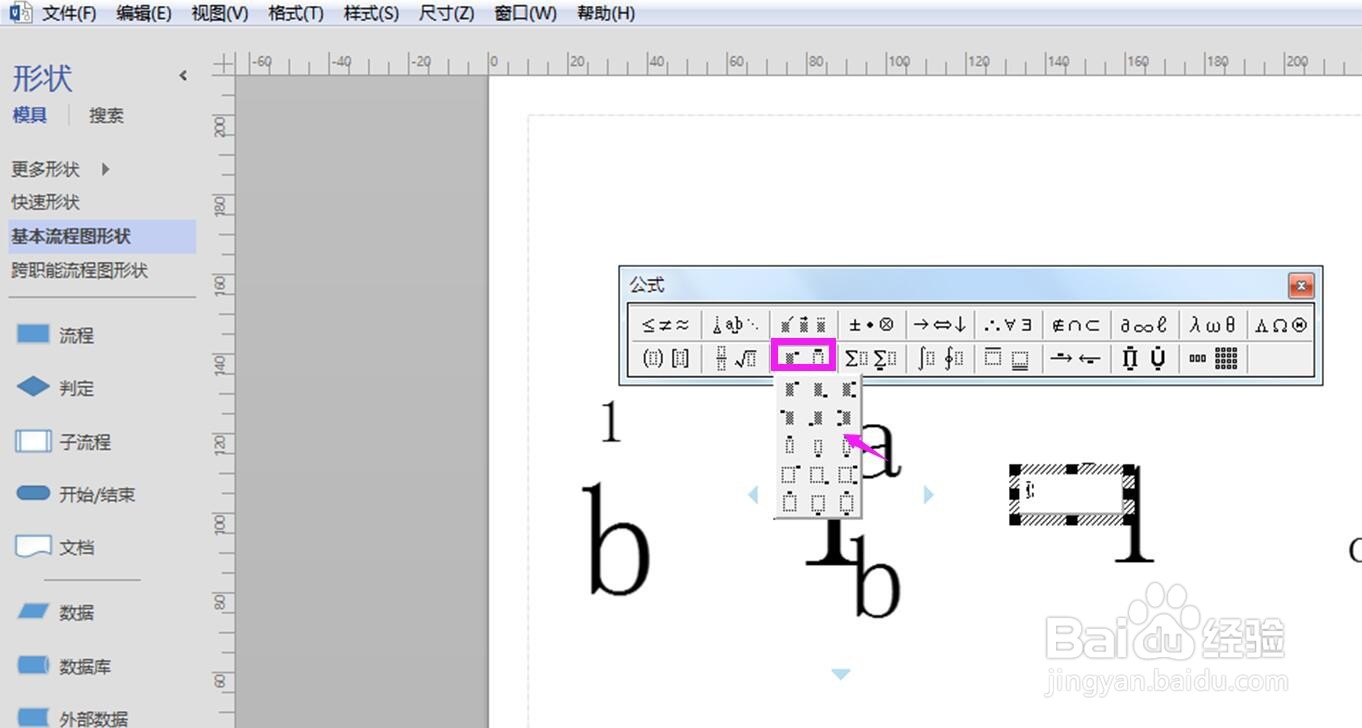
Task: Open integral templates palette
Action: pyautogui.click(x=939, y=358)
